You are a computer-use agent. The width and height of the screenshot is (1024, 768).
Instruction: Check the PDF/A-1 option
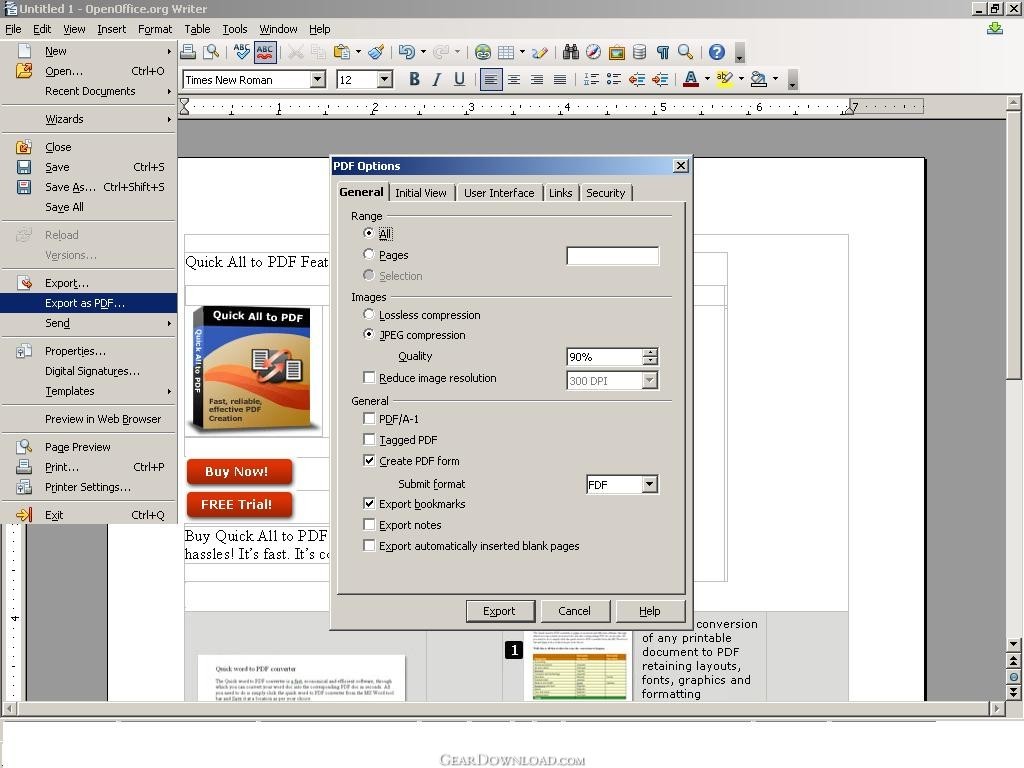(x=369, y=419)
